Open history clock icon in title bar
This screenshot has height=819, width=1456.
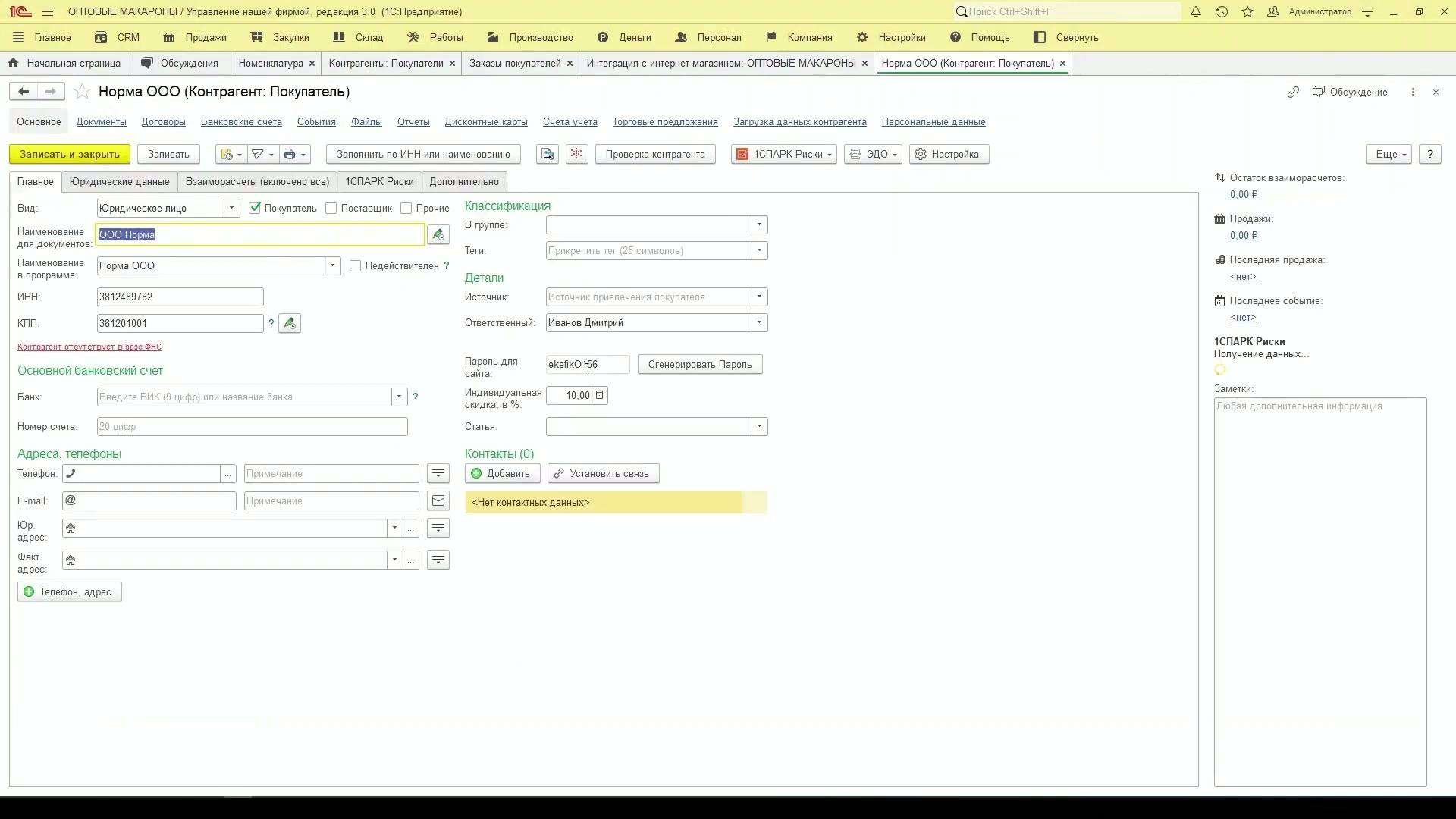[x=1222, y=11]
